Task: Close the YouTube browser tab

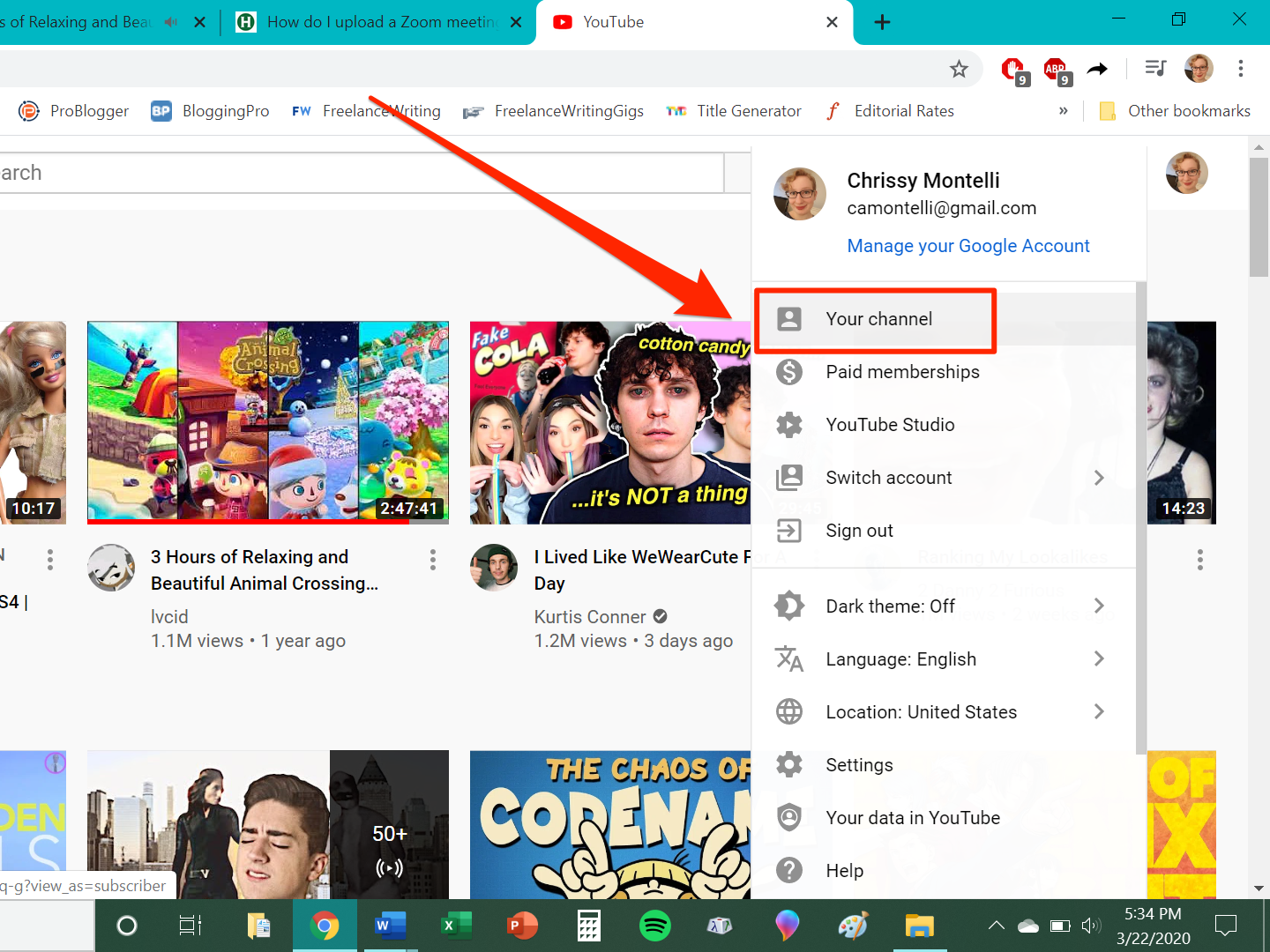Action: pos(832,22)
